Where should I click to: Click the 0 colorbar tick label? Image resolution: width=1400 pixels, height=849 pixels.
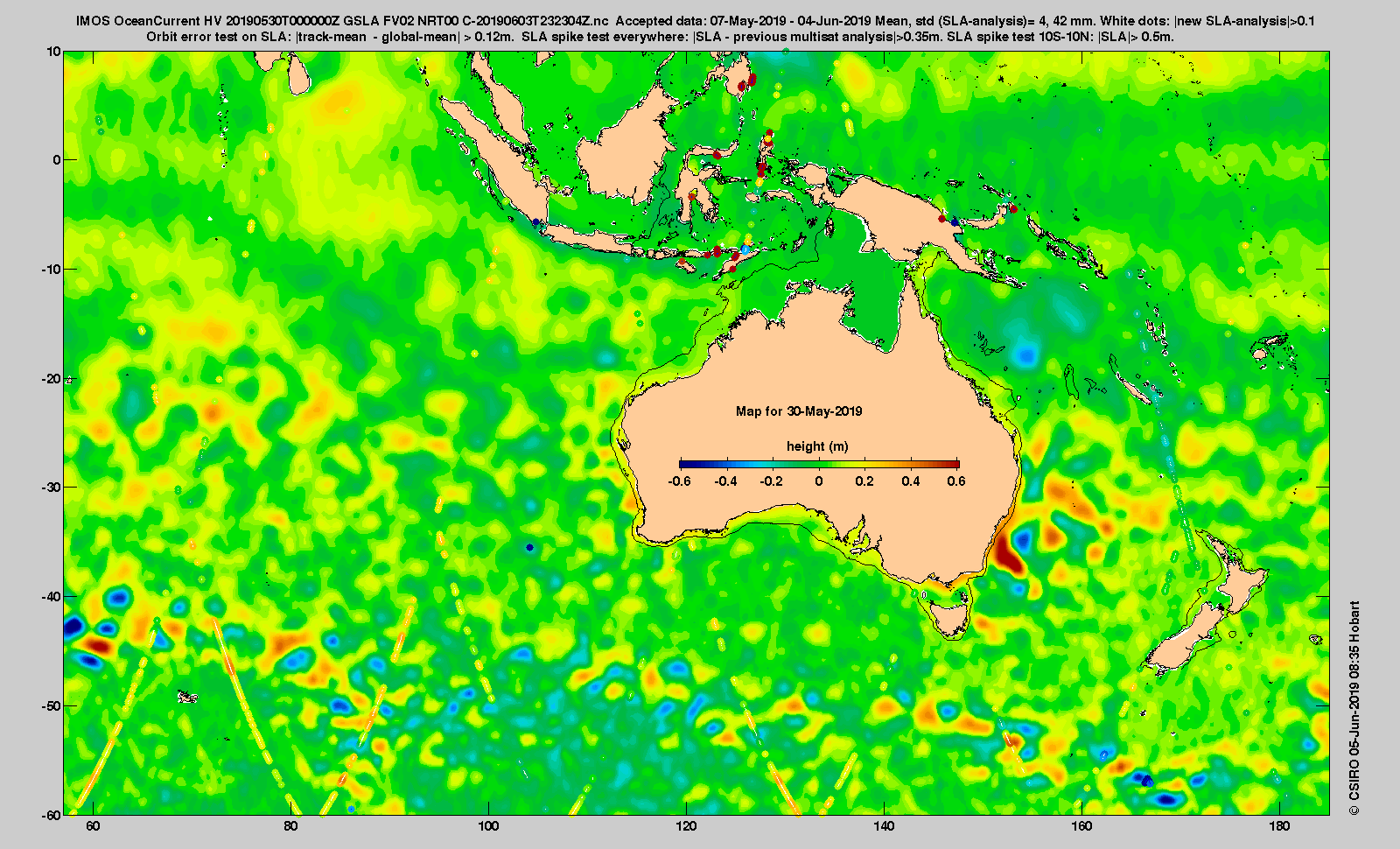[819, 481]
